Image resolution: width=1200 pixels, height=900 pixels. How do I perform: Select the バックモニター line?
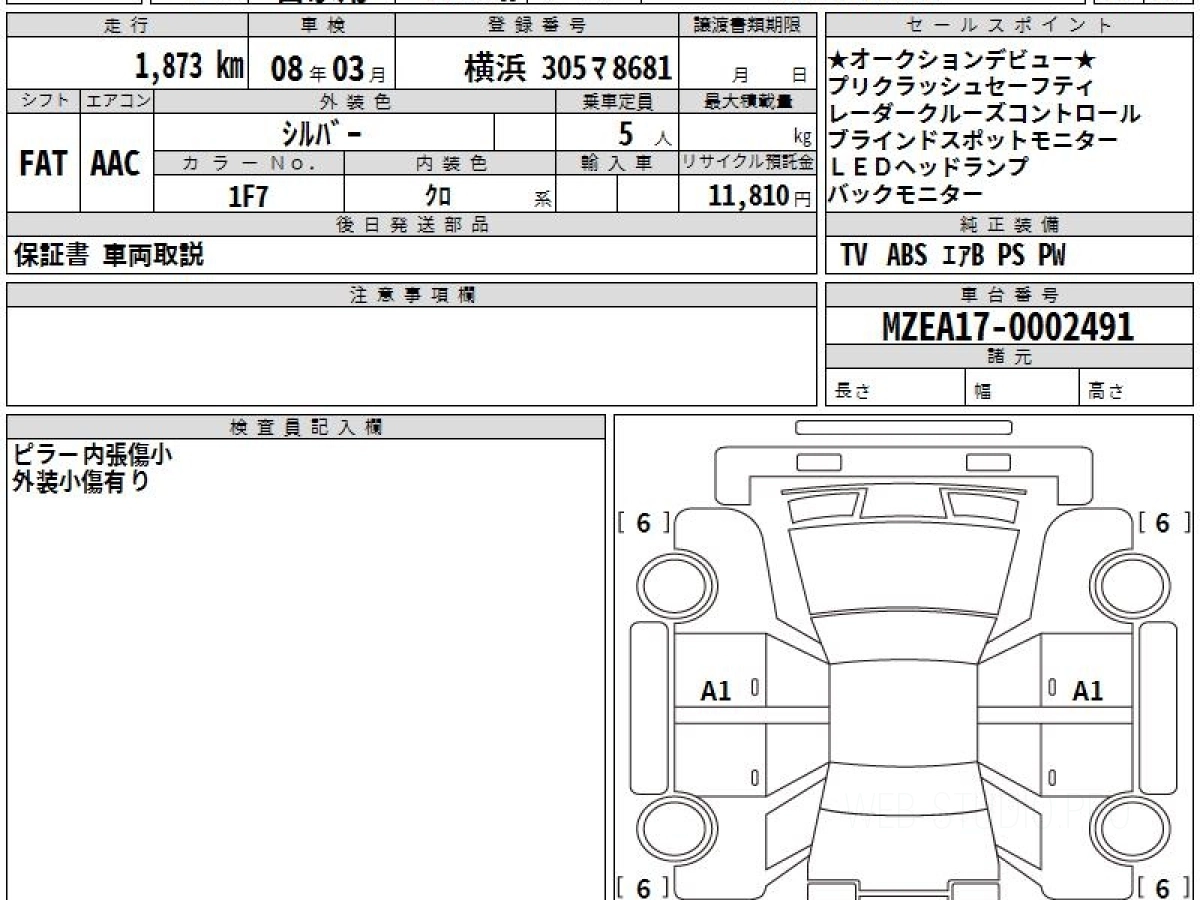pos(906,195)
